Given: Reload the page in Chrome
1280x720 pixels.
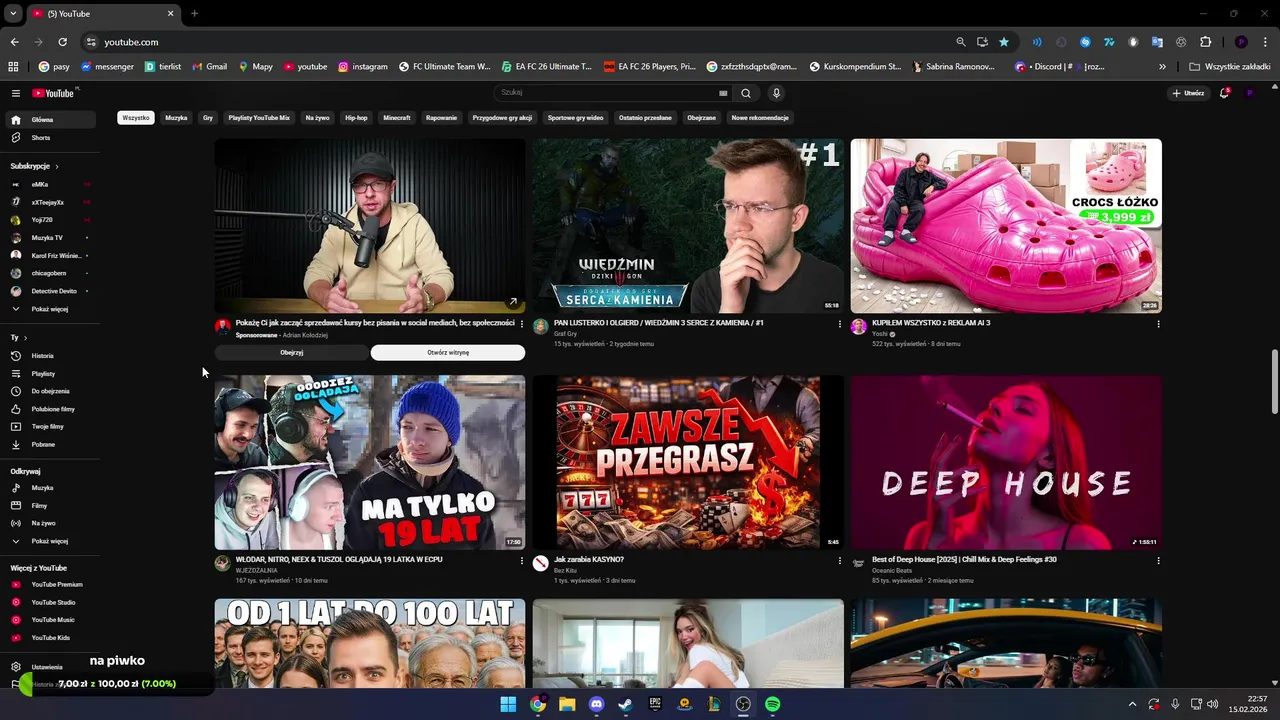Looking at the screenshot, I should point(62,42).
